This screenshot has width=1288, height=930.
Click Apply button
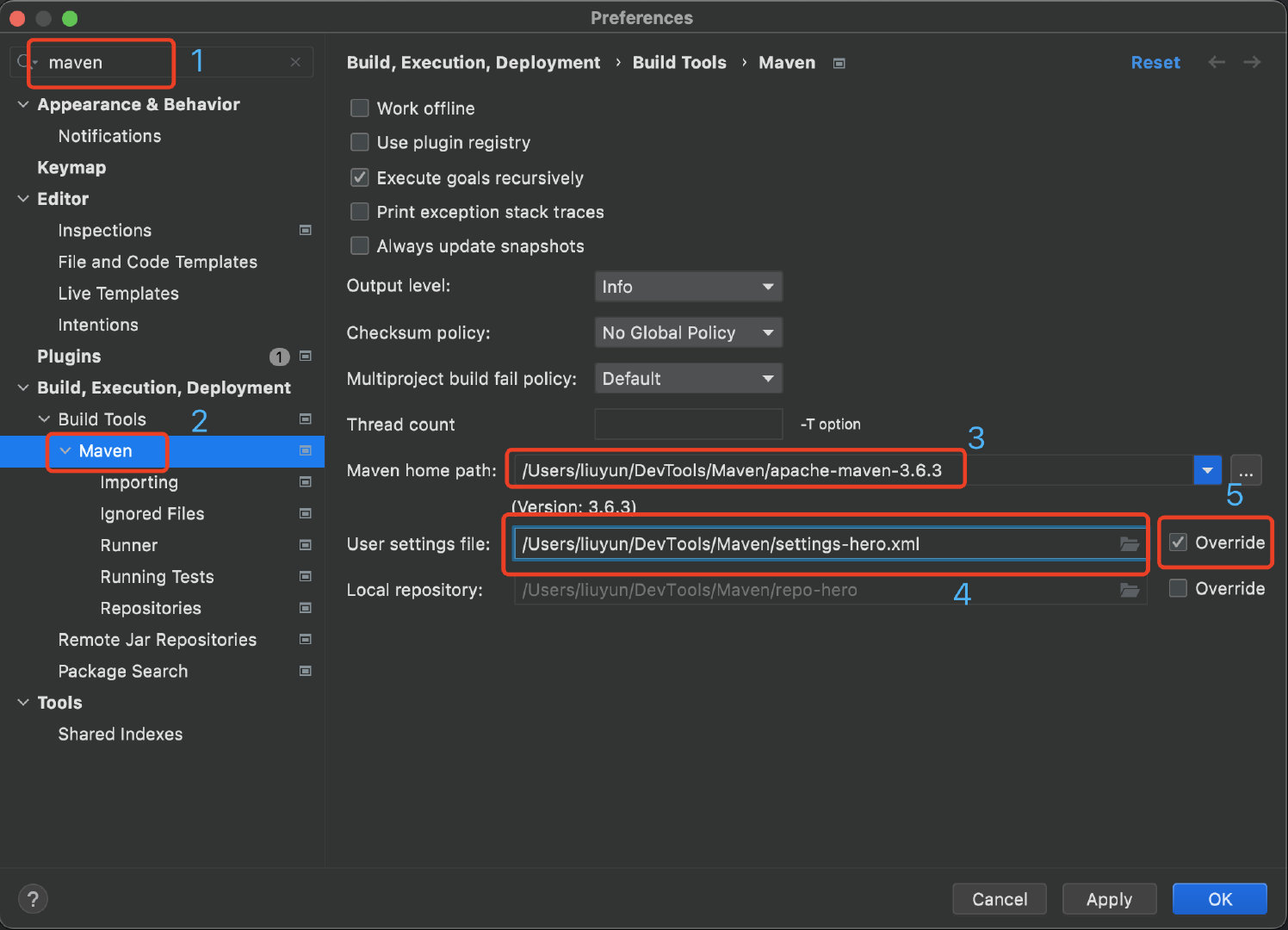point(1109,899)
